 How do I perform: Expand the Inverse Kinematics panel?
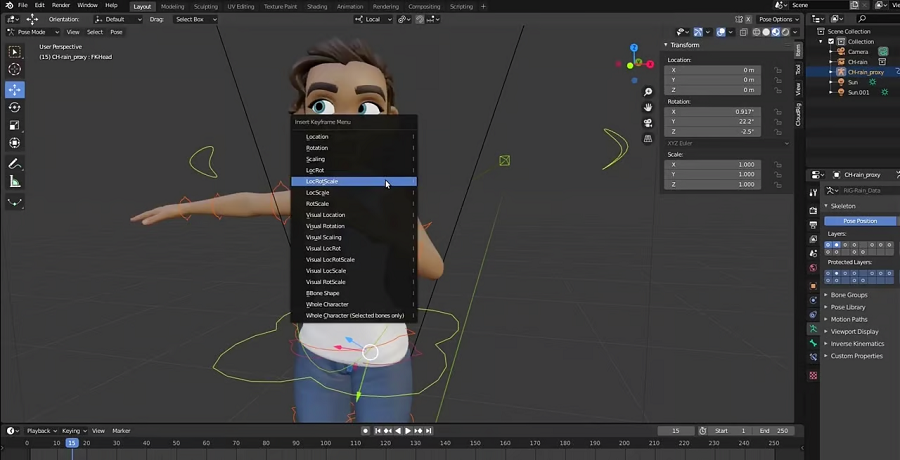click(x=857, y=344)
